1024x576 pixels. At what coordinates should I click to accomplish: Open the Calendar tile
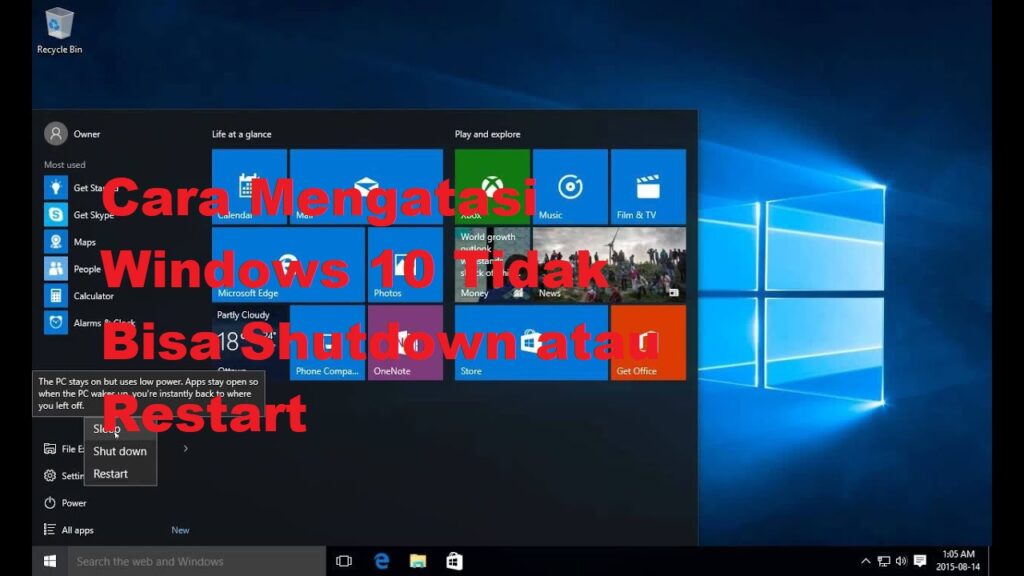coord(249,187)
